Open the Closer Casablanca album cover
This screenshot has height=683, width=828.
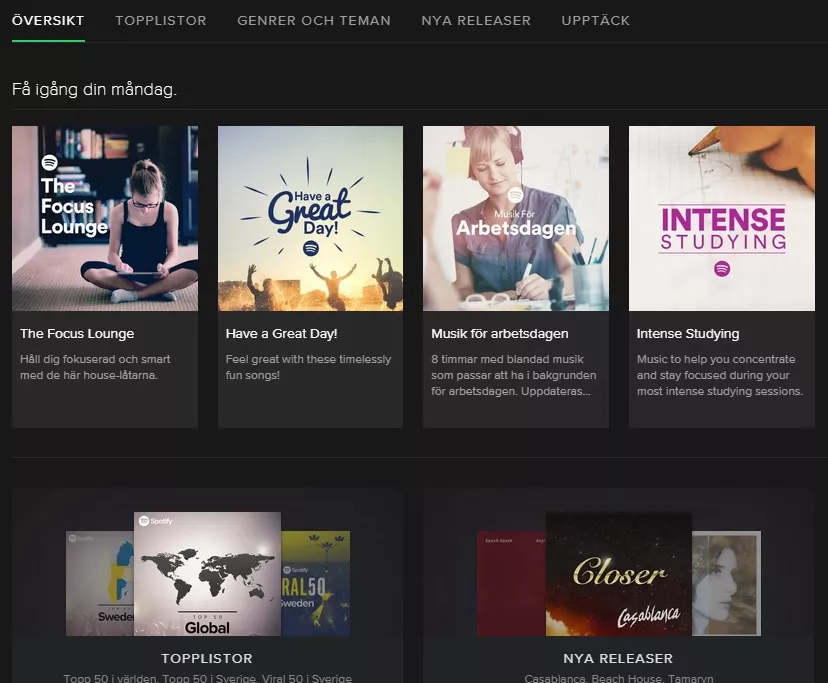618,574
